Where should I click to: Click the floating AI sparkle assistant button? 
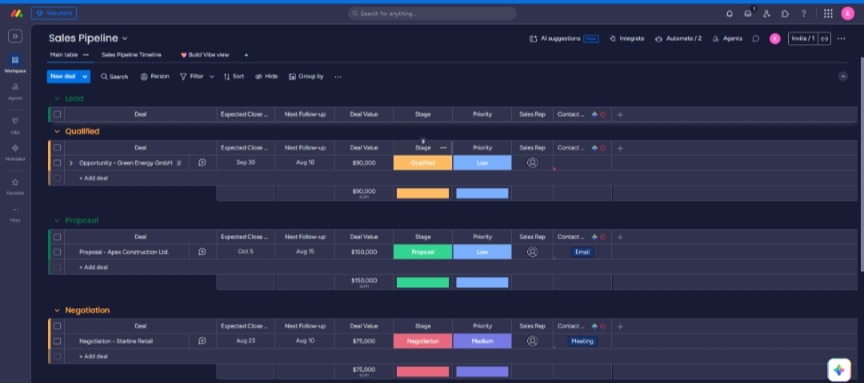[x=839, y=370]
